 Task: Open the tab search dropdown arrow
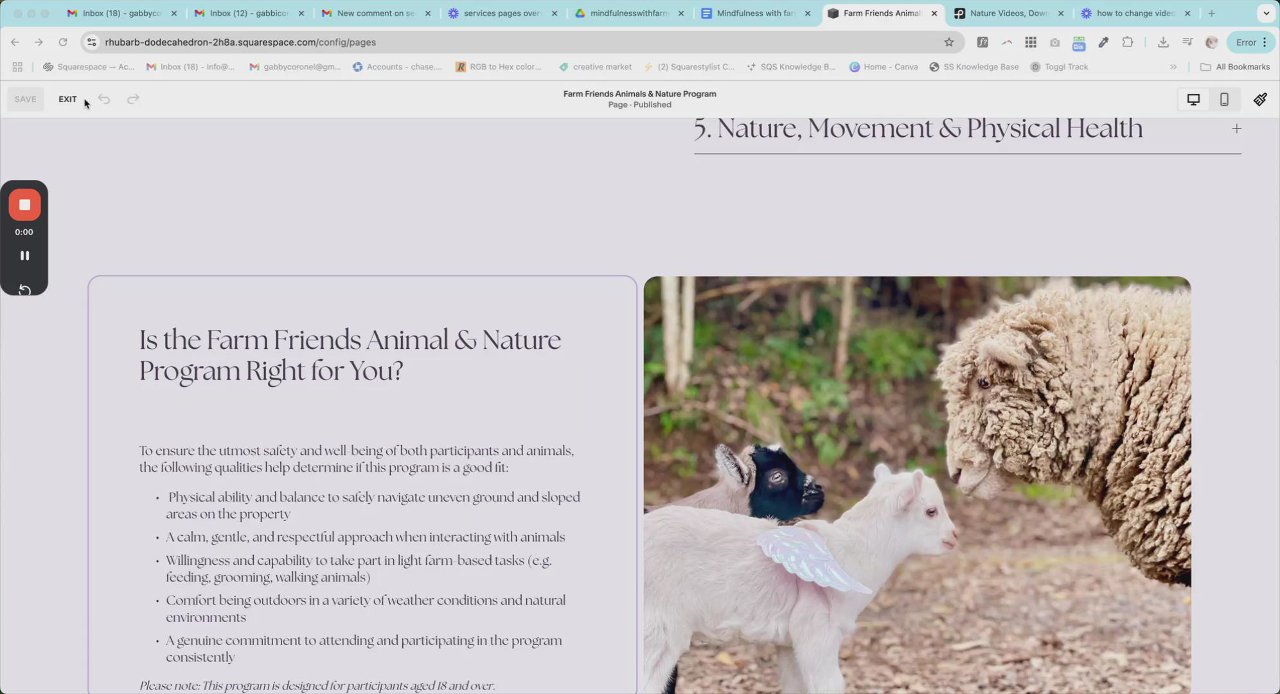point(1266,13)
